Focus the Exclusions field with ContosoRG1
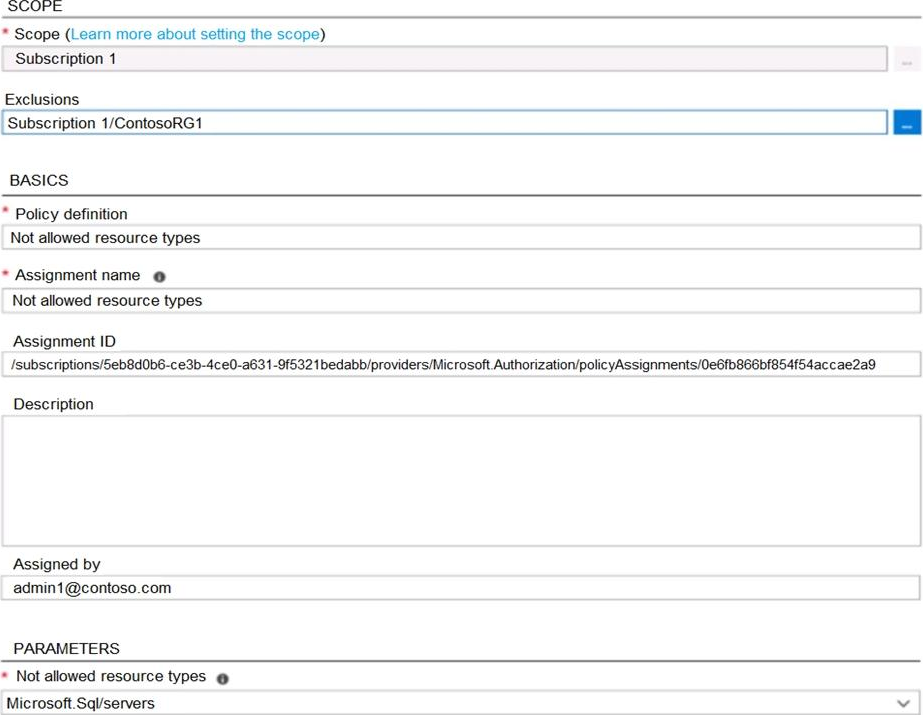Screen dimensions: 923x715 (444, 123)
